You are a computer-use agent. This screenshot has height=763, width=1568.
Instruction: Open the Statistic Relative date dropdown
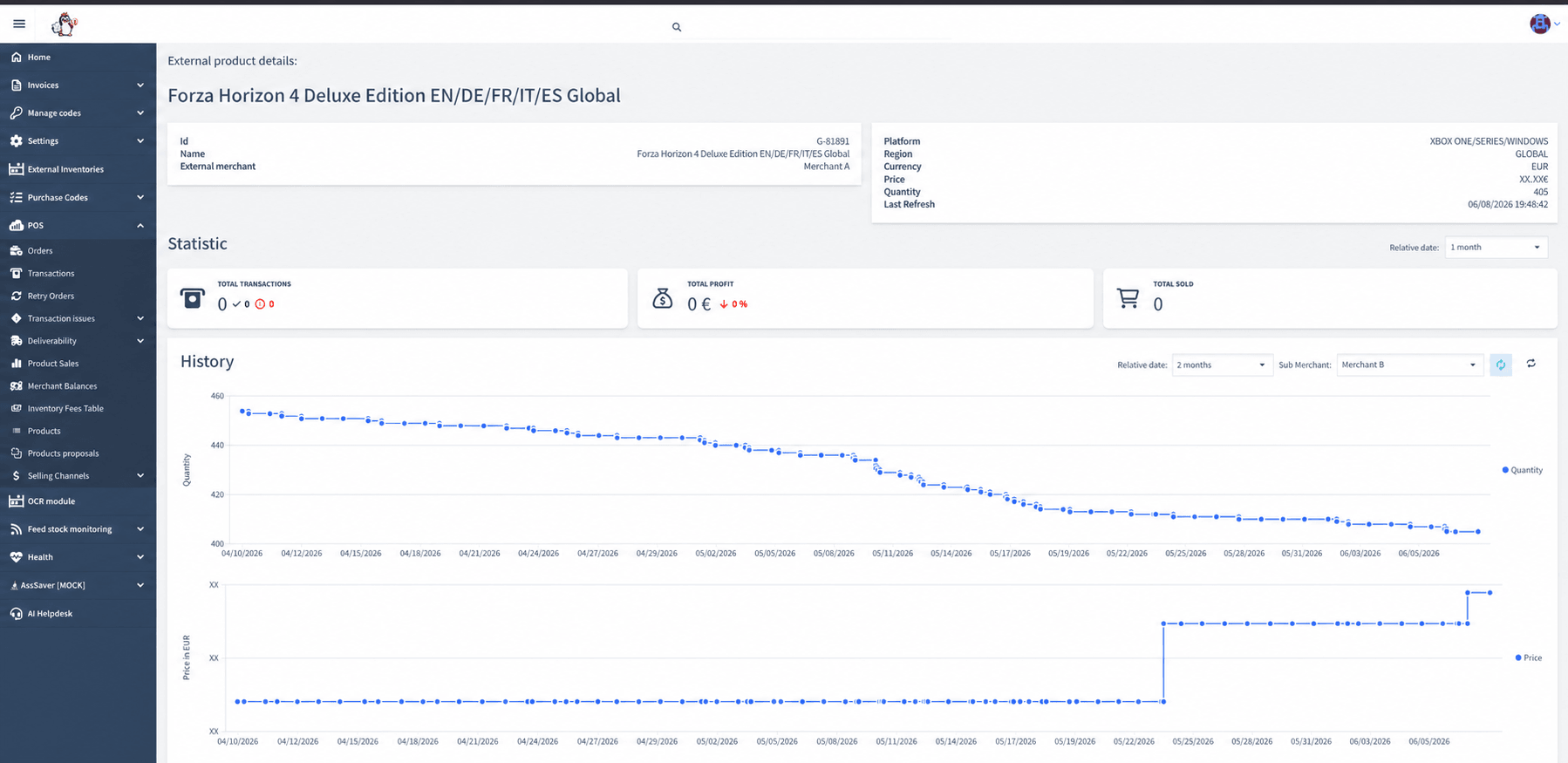pos(1496,248)
